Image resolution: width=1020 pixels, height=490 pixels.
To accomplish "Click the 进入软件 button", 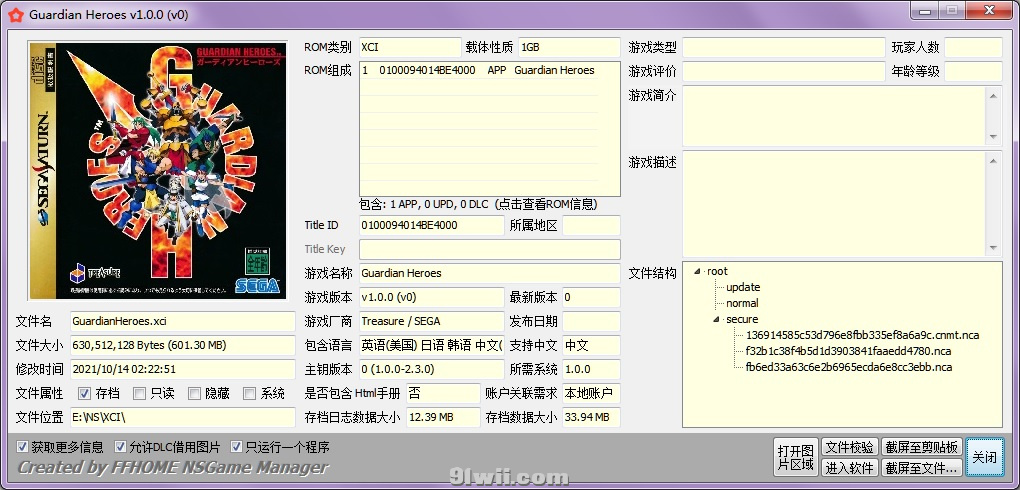I will 849,467.
